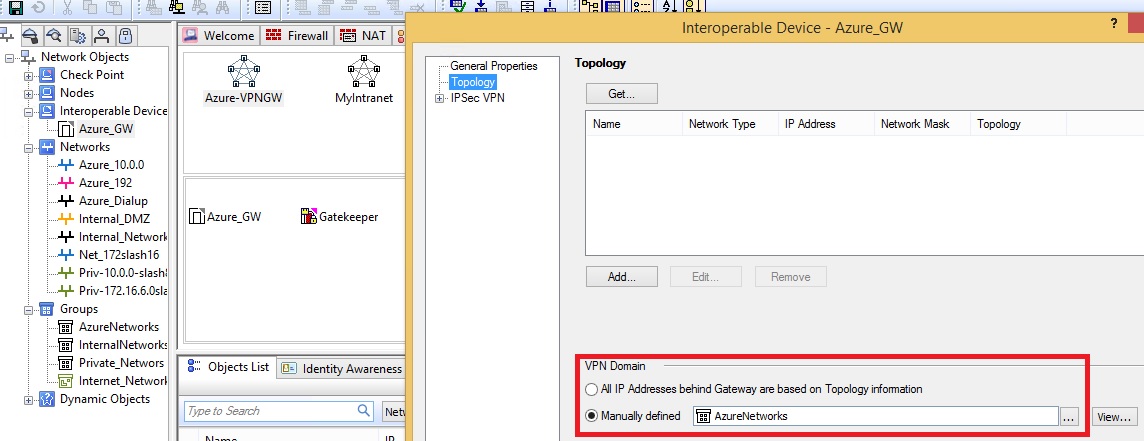Click the Get... topology button
The width and height of the screenshot is (1144, 441).
click(622, 93)
